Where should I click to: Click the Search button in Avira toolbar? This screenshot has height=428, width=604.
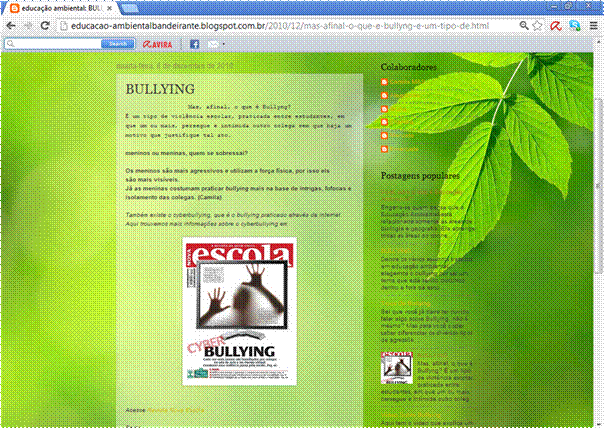[117, 44]
